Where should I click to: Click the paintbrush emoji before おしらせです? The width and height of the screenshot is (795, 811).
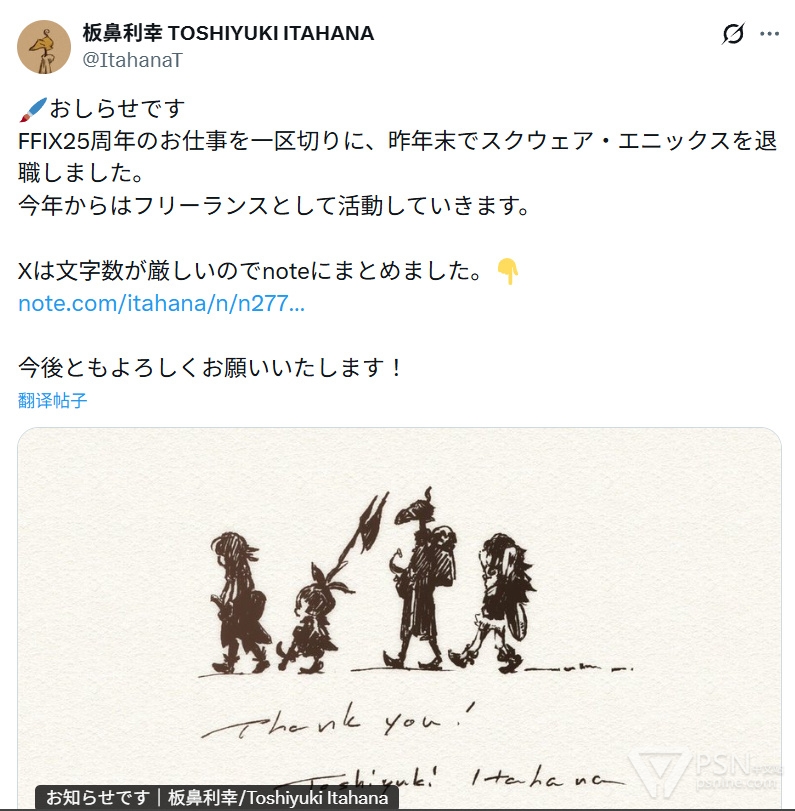click(33, 110)
